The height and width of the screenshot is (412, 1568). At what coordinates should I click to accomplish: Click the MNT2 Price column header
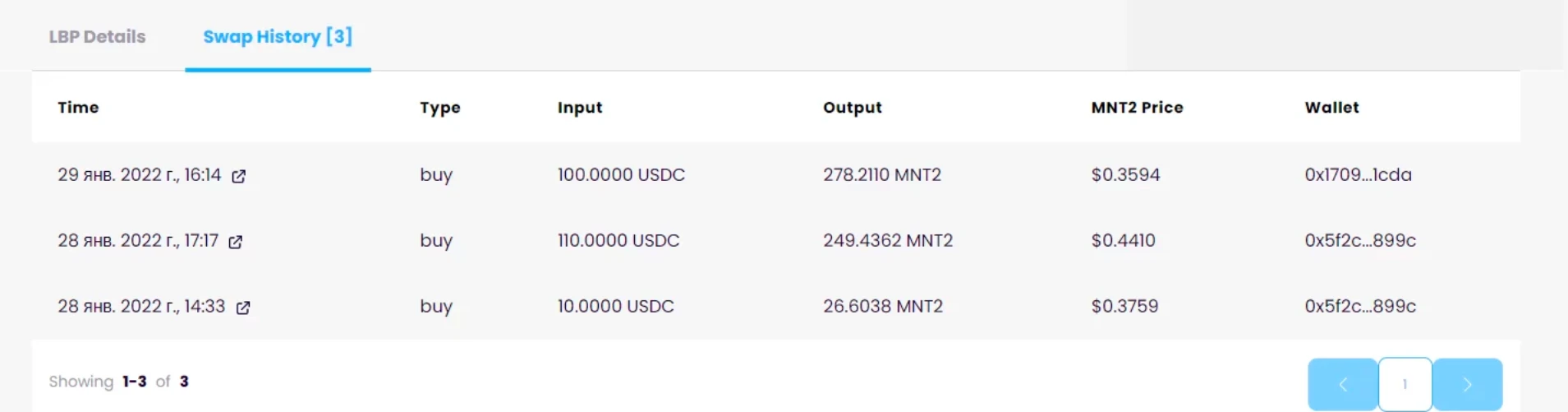coord(1137,107)
